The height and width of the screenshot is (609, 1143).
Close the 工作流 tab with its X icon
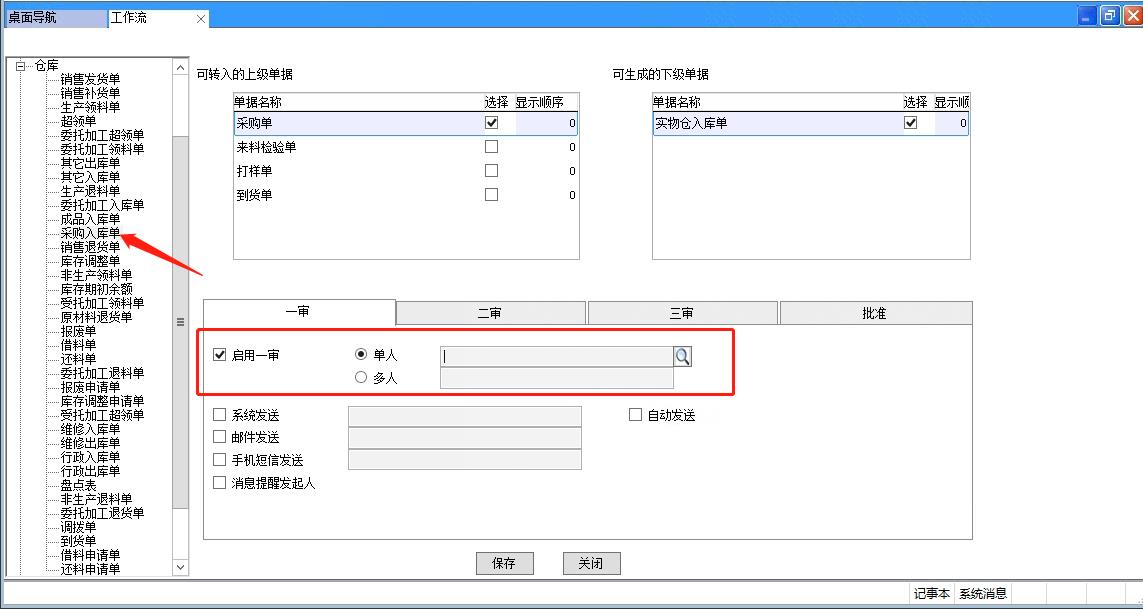200,19
